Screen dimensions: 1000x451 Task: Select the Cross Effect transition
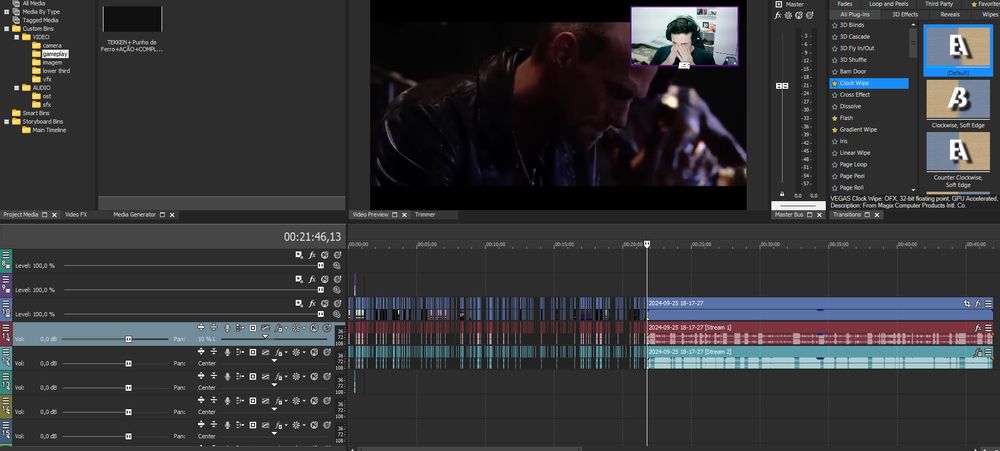point(855,94)
